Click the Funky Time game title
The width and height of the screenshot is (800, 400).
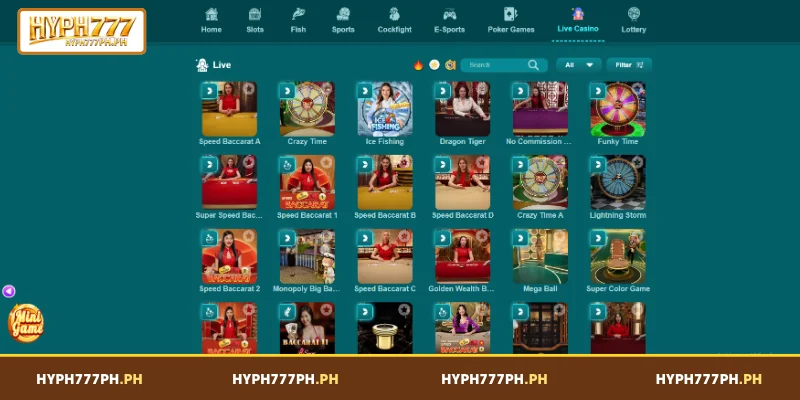(x=618, y=141)
